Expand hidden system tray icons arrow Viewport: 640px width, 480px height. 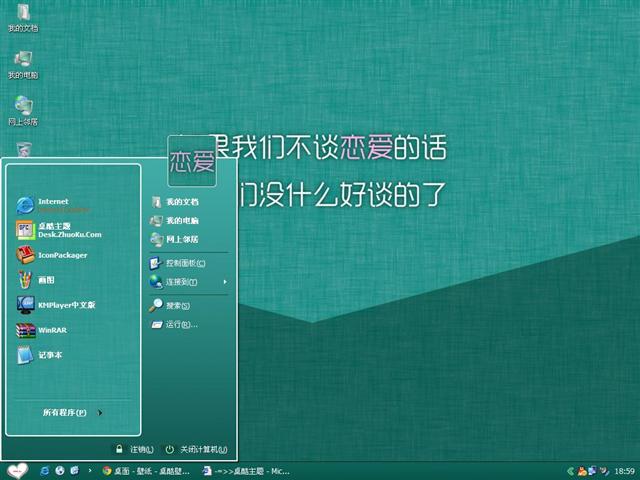[x=571, y=471]
